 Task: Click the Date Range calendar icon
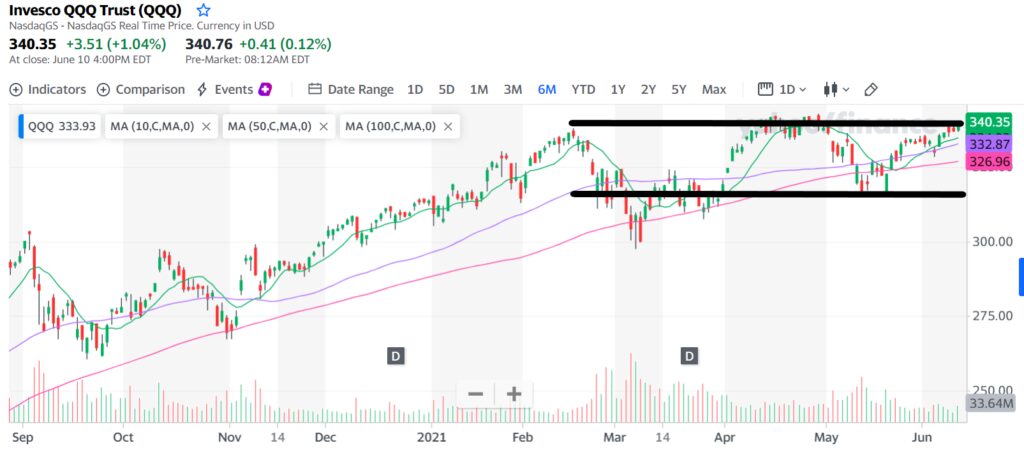pyautogui.click(x=315, y=90)
